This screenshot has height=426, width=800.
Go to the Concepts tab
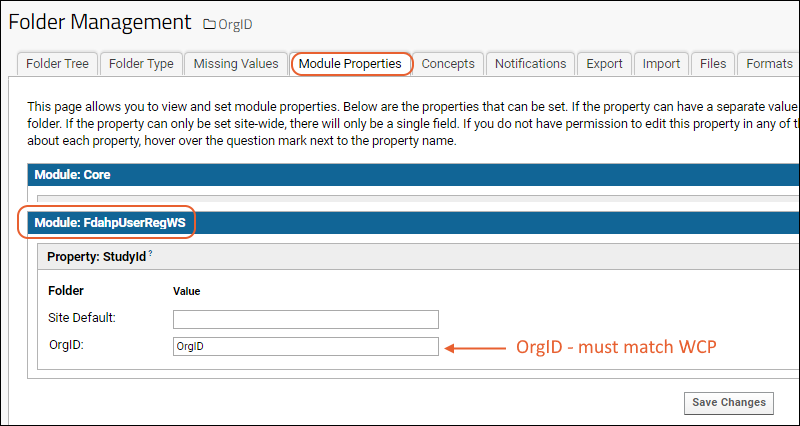coord(448,64)
